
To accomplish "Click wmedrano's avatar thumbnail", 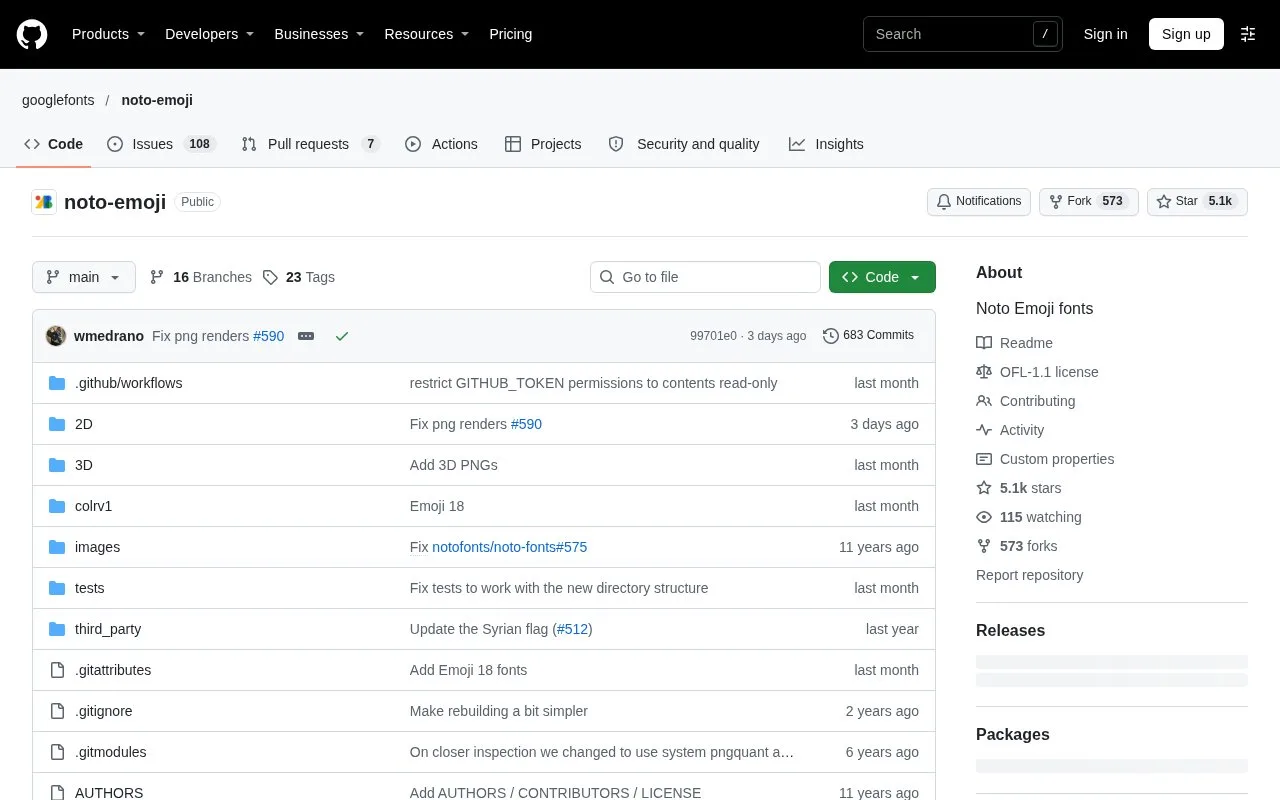I will 56,336.
